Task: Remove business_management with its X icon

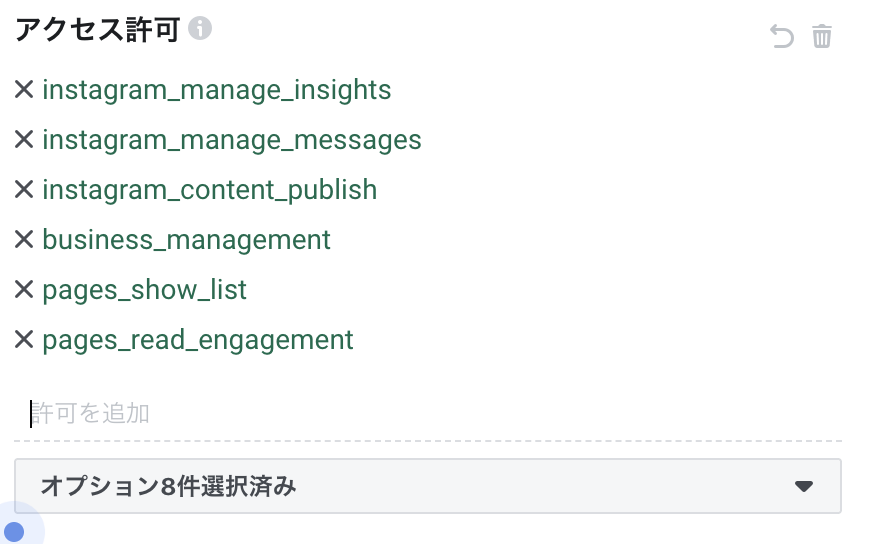Action: pos(24,239)
